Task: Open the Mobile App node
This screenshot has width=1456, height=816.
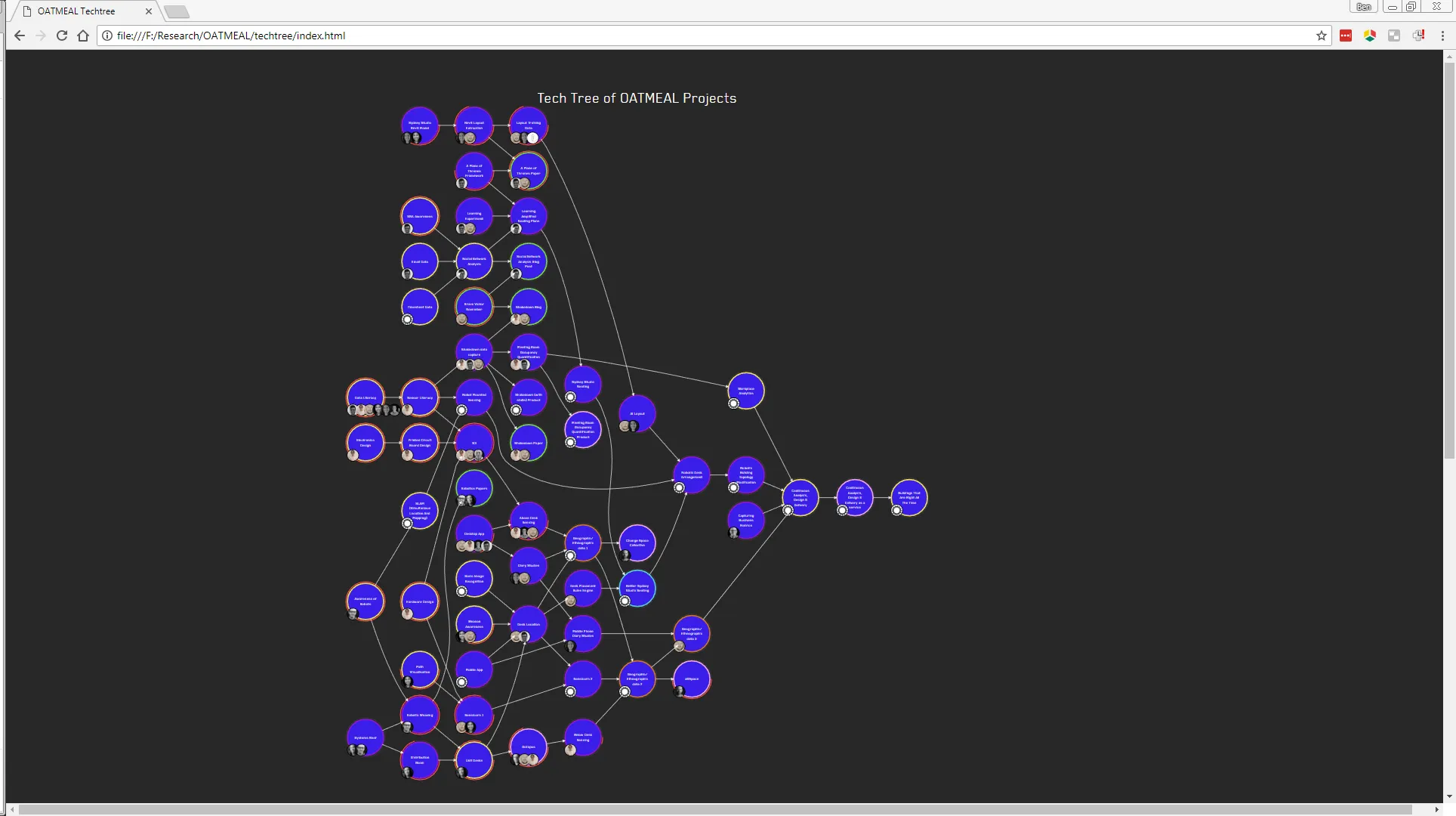Action: (x=474, y=669)
